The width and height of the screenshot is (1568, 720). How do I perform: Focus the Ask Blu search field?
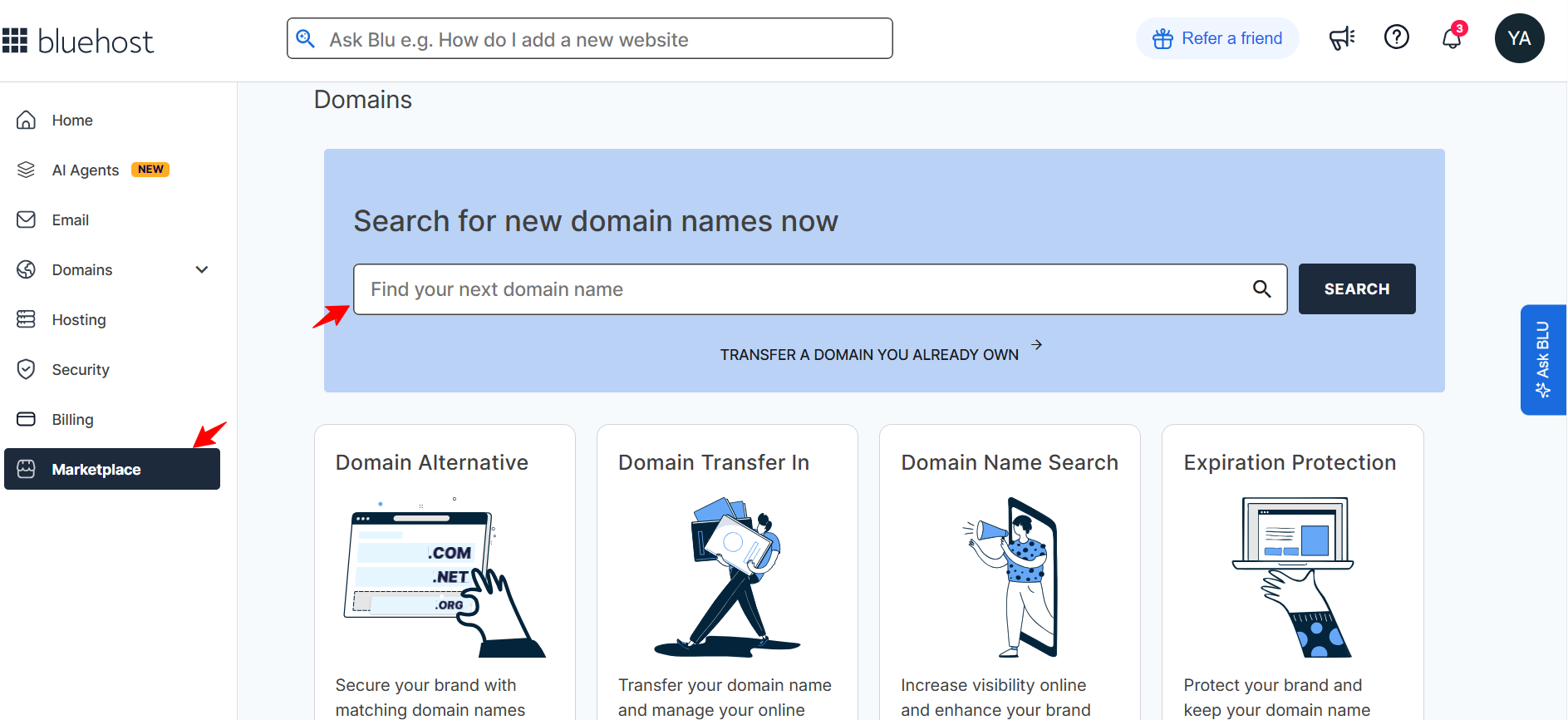(590, 39)
